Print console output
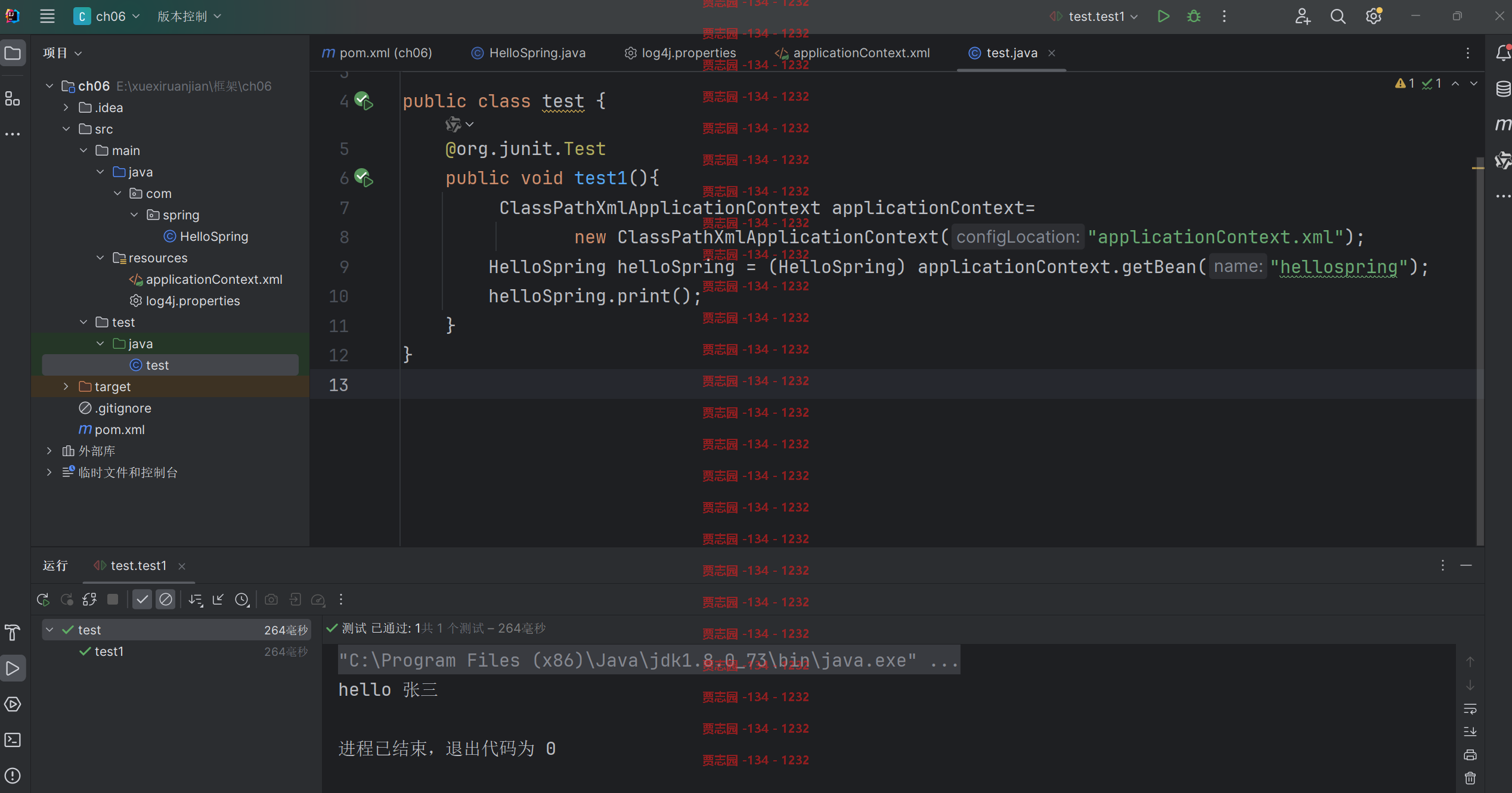Screen dimensions: 1512x793 [1470, 755]
